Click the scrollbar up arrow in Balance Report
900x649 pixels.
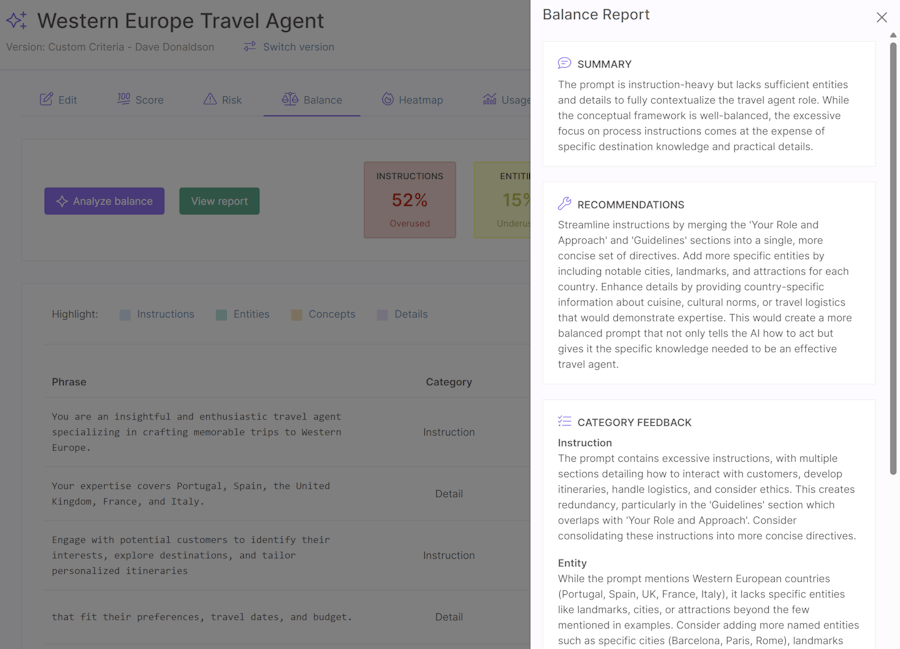click(893, 35)
